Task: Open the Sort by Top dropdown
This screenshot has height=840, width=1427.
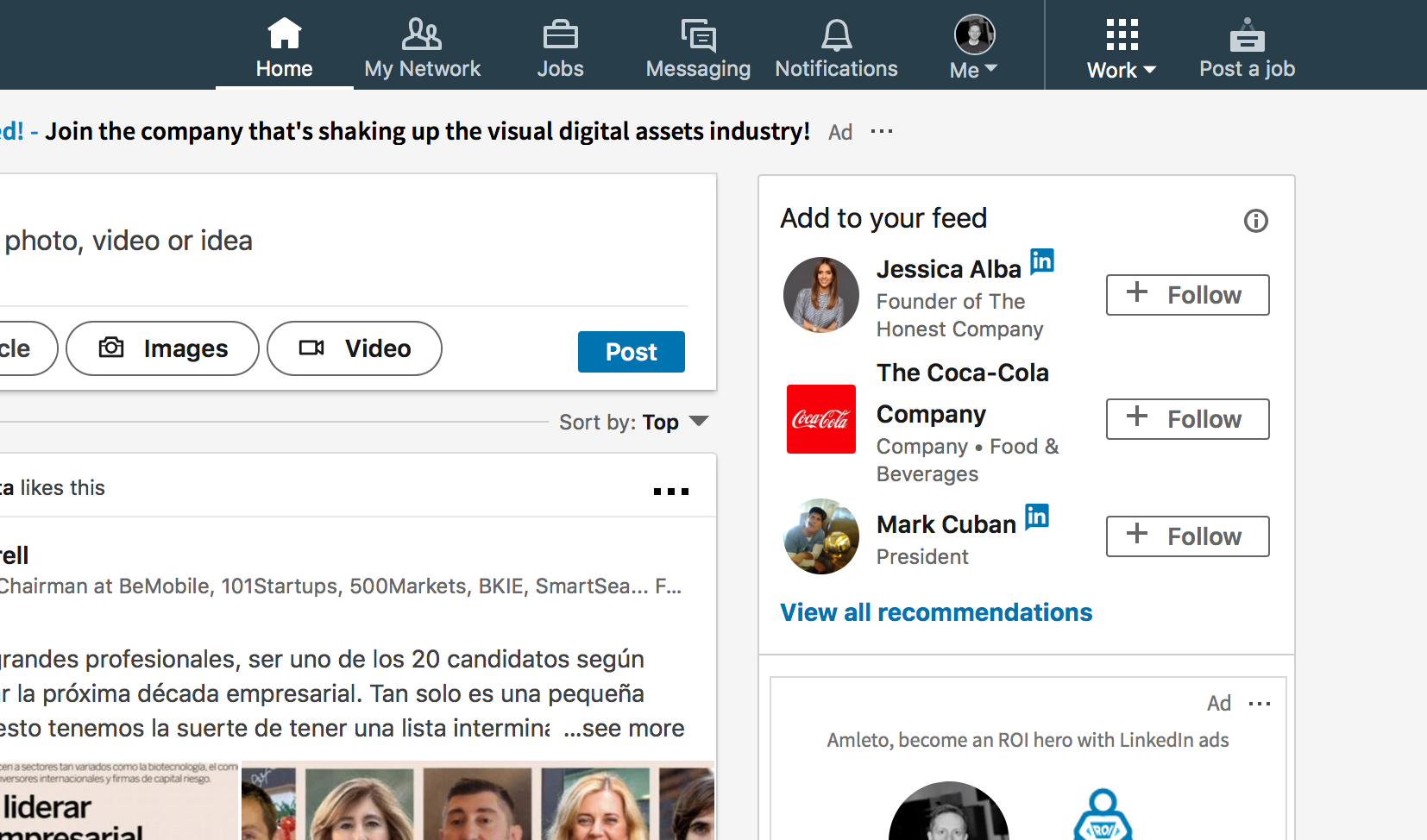Action: tap(634, 422)
